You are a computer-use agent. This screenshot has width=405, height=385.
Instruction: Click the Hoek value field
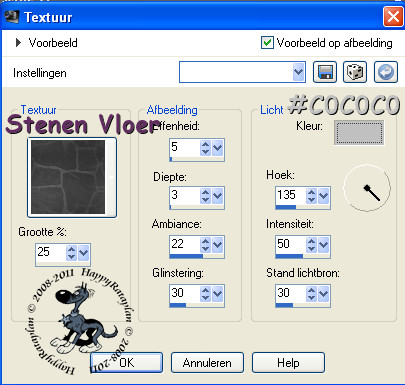click(x=291, y=196)
